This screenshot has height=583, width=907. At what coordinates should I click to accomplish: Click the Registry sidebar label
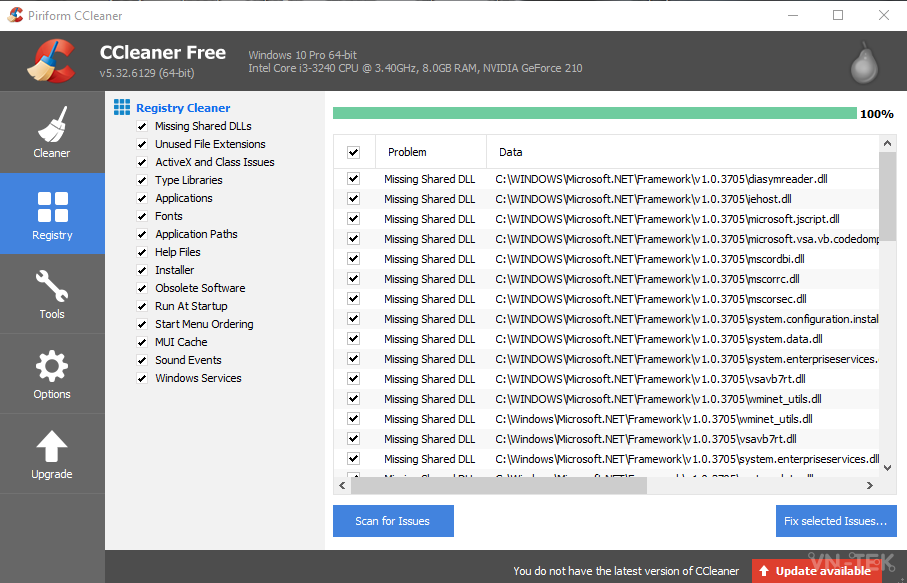coord(52,235)
